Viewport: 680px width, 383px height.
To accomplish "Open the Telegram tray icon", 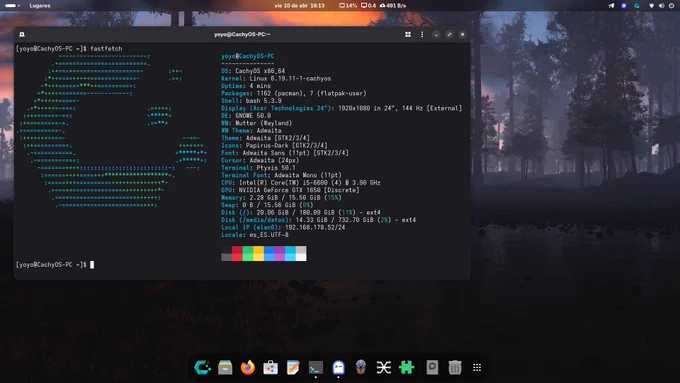I will point(611,6).
